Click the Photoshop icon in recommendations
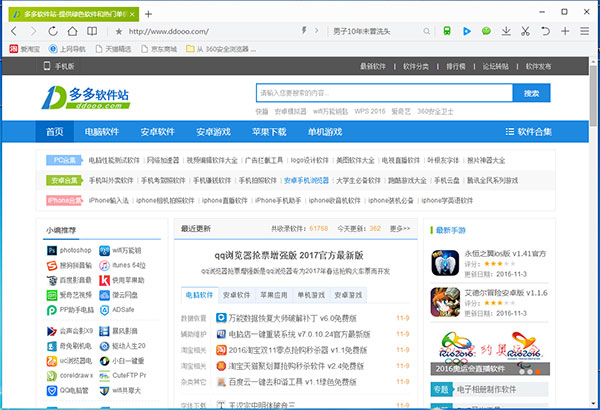Viewport: 600px width, 410px height. (52, 250)
